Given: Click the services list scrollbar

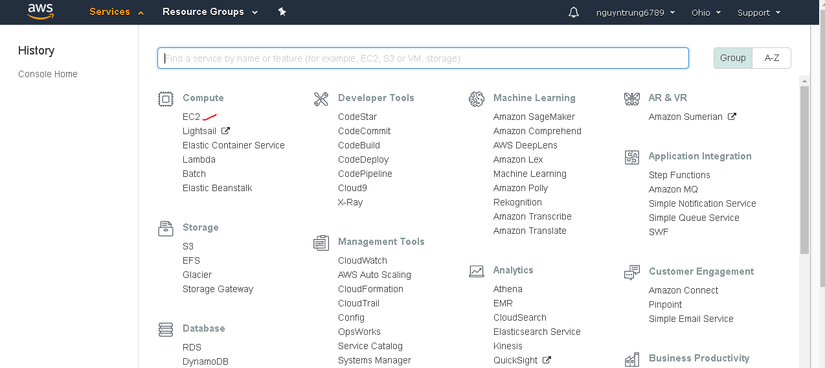Looking at the screenshot, I should point(804,170).
